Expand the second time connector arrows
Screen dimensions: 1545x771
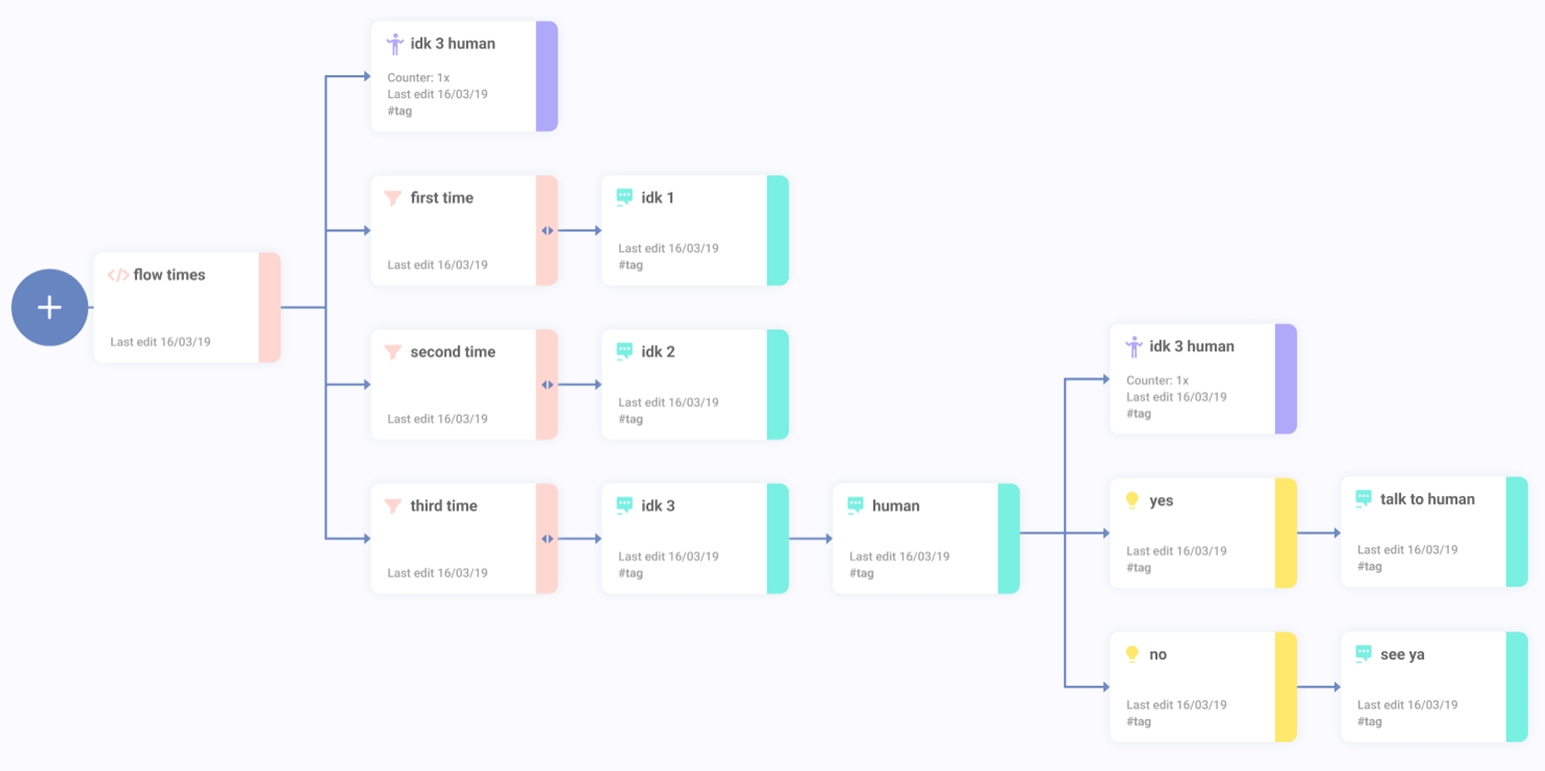(x=547, y=385)
